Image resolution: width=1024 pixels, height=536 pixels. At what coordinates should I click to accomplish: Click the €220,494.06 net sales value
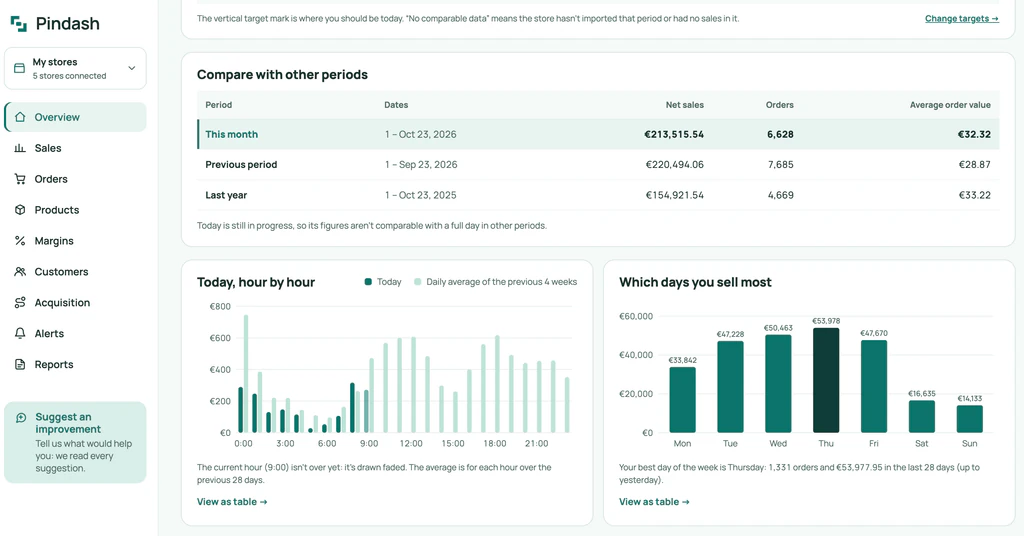tap(675, 165)
